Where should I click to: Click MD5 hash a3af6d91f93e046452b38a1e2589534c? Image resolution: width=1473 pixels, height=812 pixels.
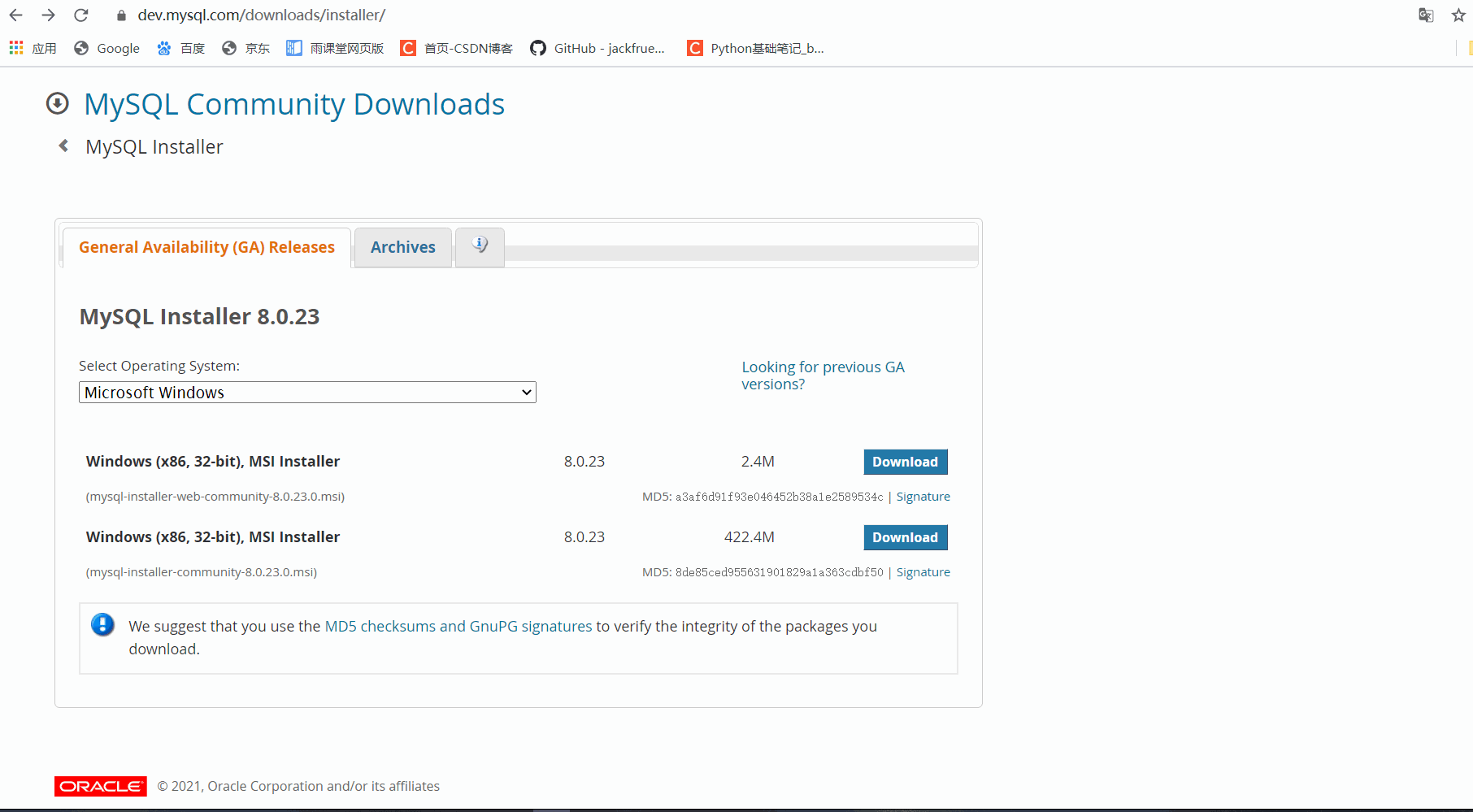(x=780, y=497)
